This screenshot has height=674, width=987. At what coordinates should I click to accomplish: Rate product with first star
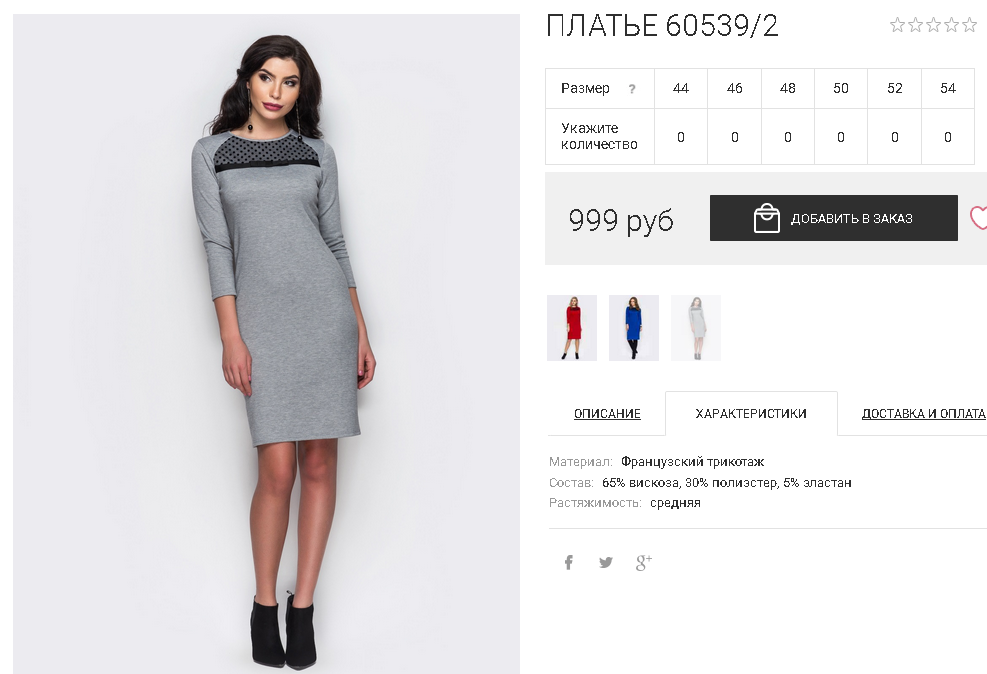click(x=897, y=25)
